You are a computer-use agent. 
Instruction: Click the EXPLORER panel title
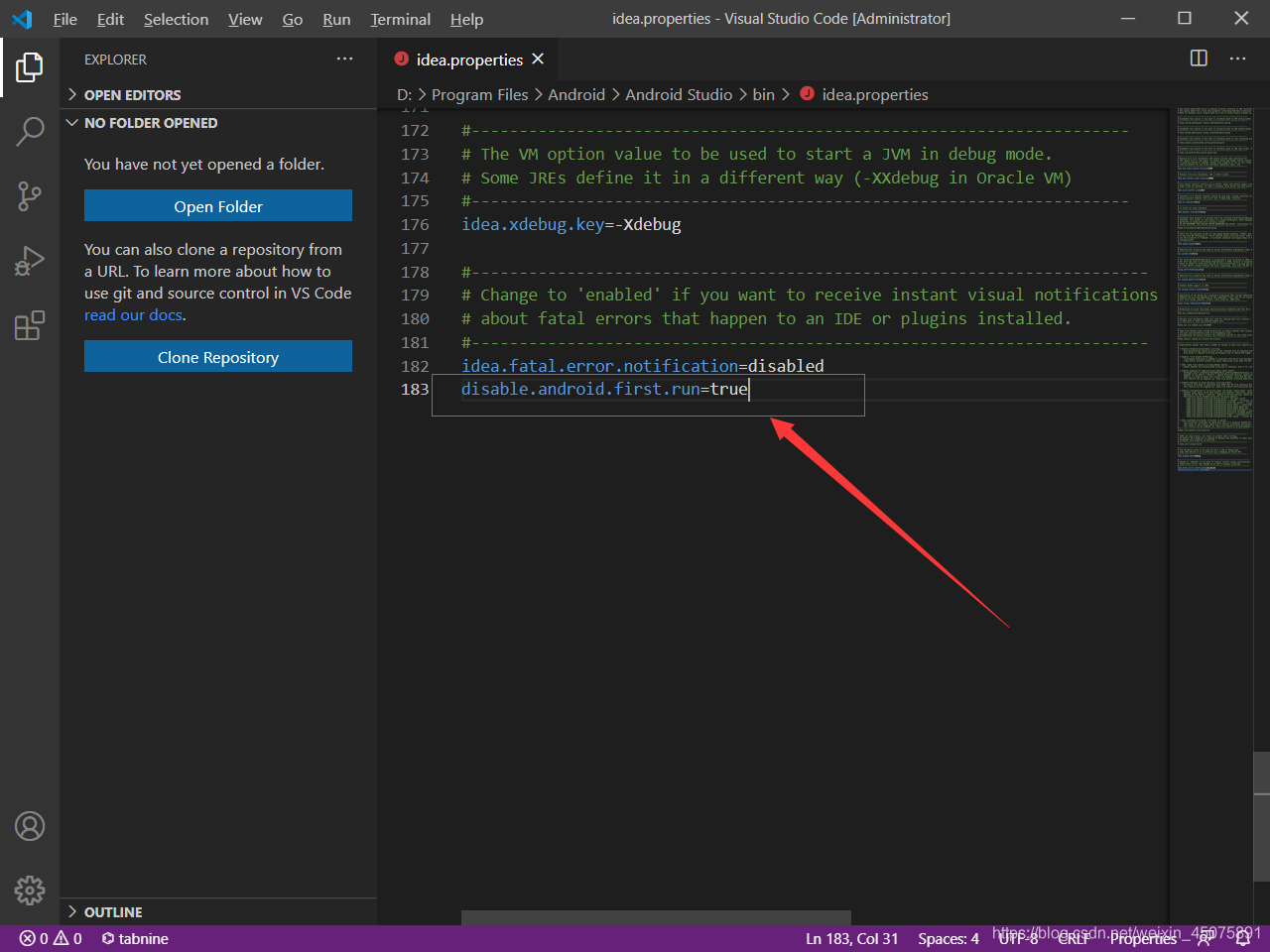click(115, 59)
